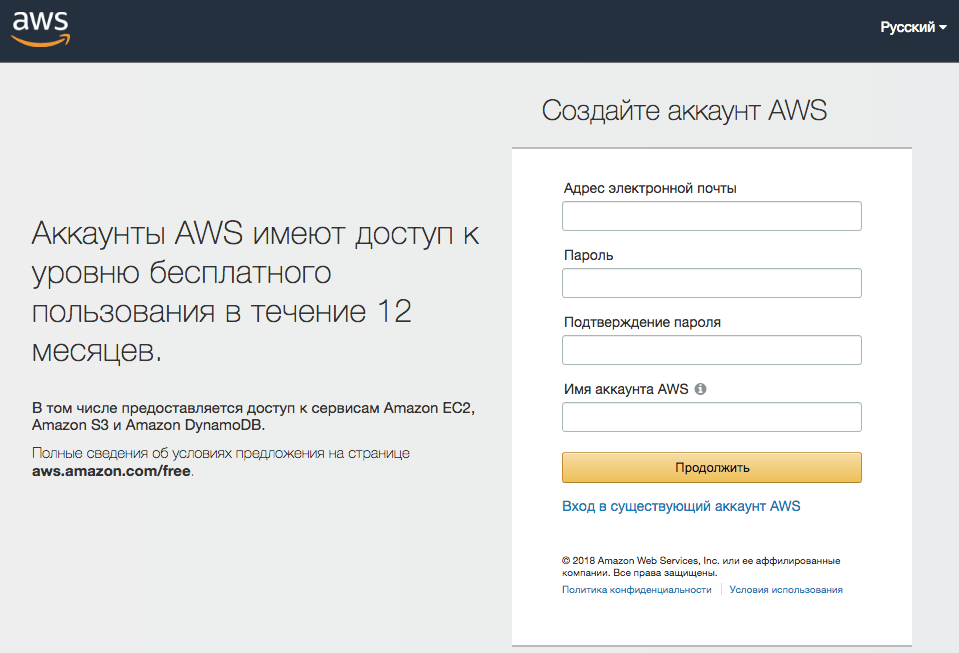Click the text mentioning Amazon EC2 services

pyautogui.click(x=253, y=416)
